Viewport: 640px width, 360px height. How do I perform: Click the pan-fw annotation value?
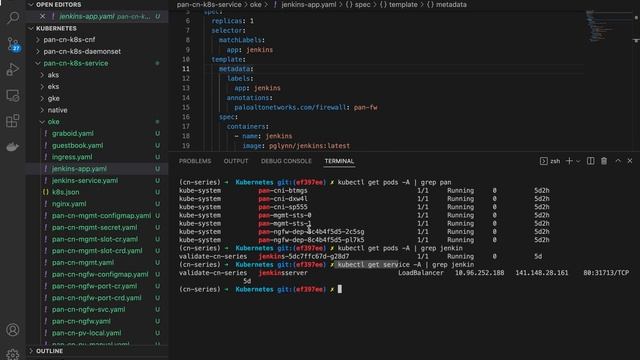(x=365, y=107)
